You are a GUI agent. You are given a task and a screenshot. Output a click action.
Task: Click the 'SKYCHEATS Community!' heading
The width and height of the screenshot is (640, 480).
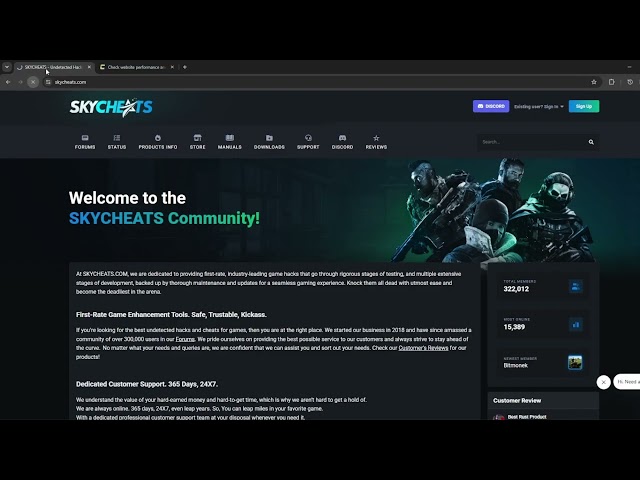[x=164, y=218]
